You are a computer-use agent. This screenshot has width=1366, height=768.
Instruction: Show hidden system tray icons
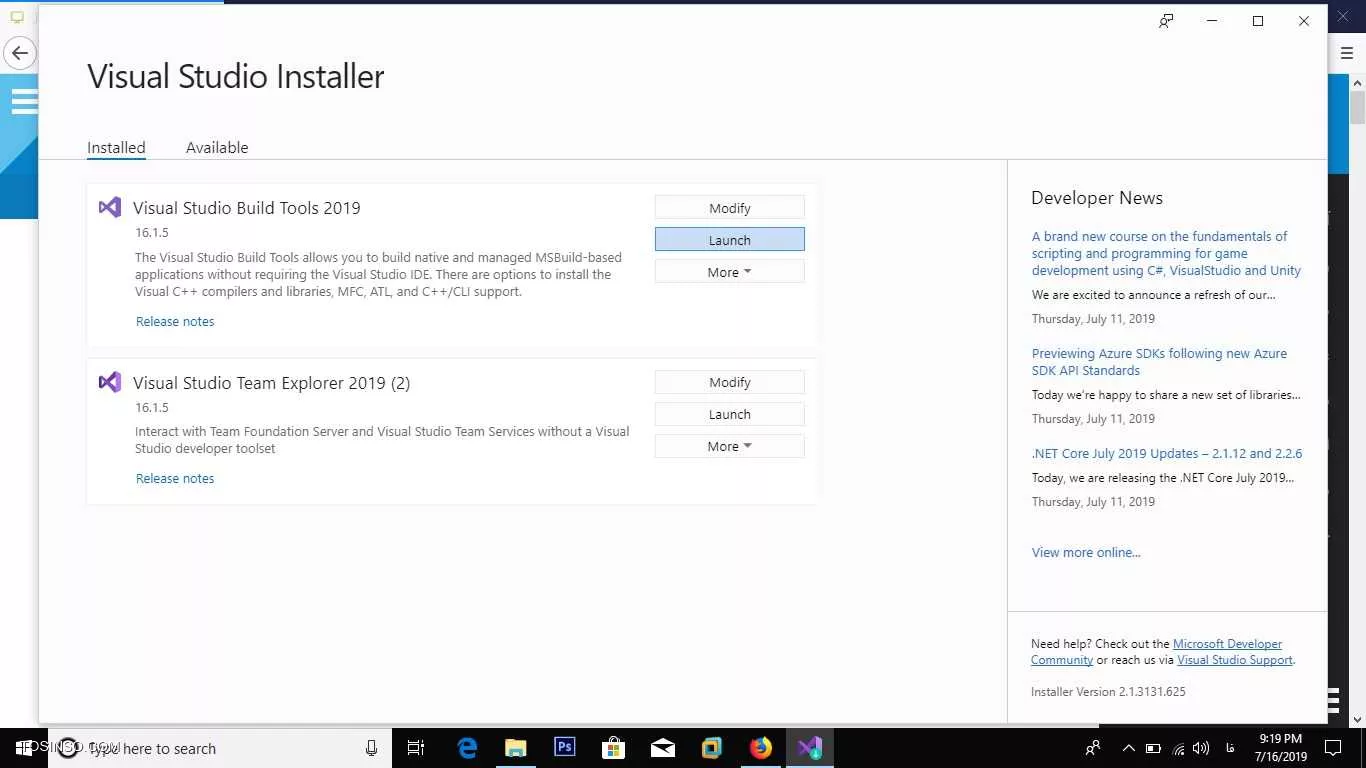click(x=1128, y=748)
